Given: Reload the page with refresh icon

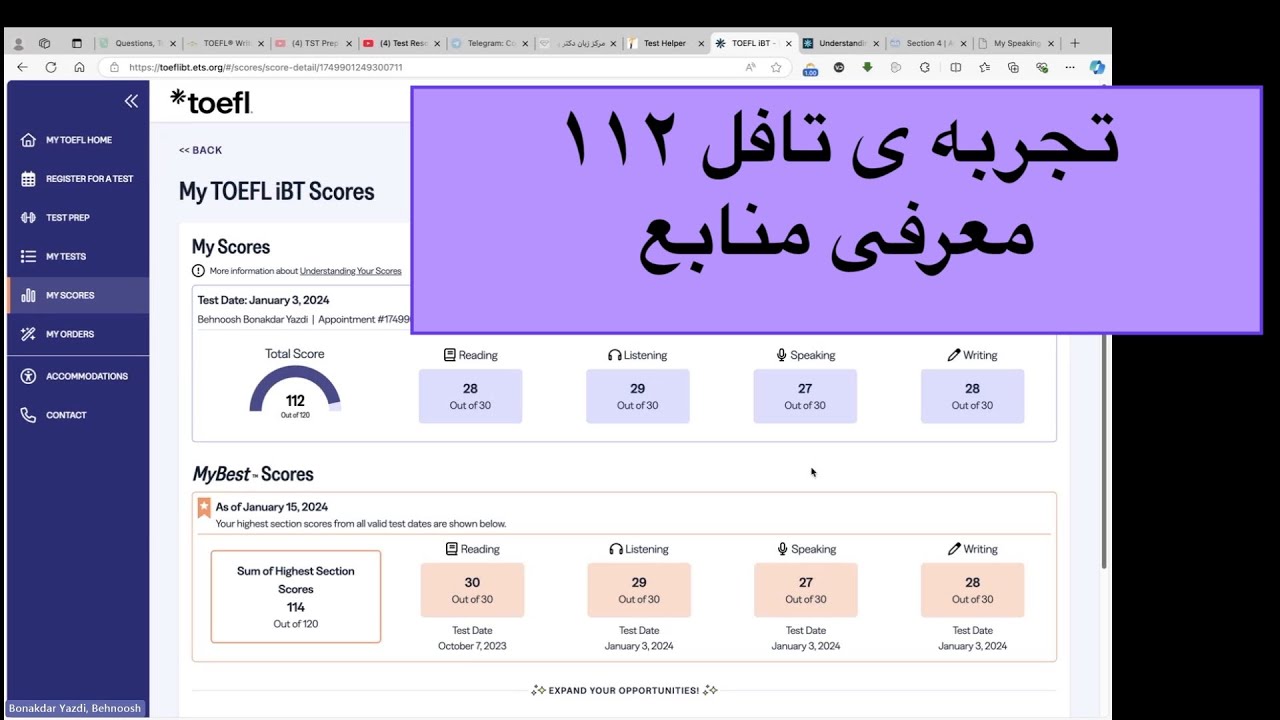Looking at the screenshot, I should tap(51, 67).
